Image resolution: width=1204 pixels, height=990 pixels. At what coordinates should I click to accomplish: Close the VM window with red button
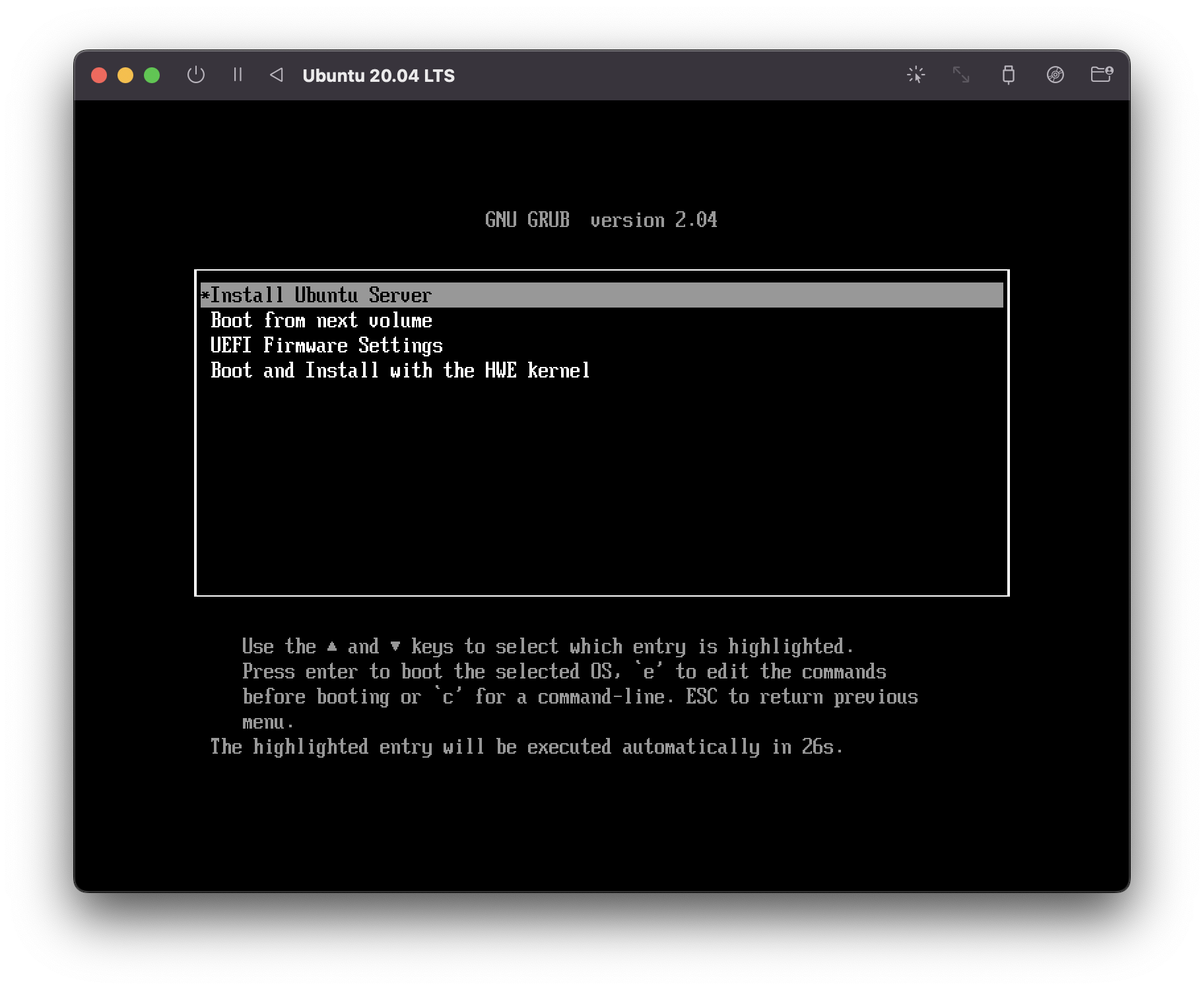99,75
